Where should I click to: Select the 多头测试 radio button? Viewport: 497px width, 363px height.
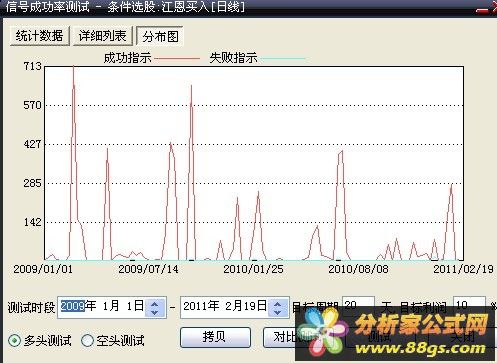[14, 340]
